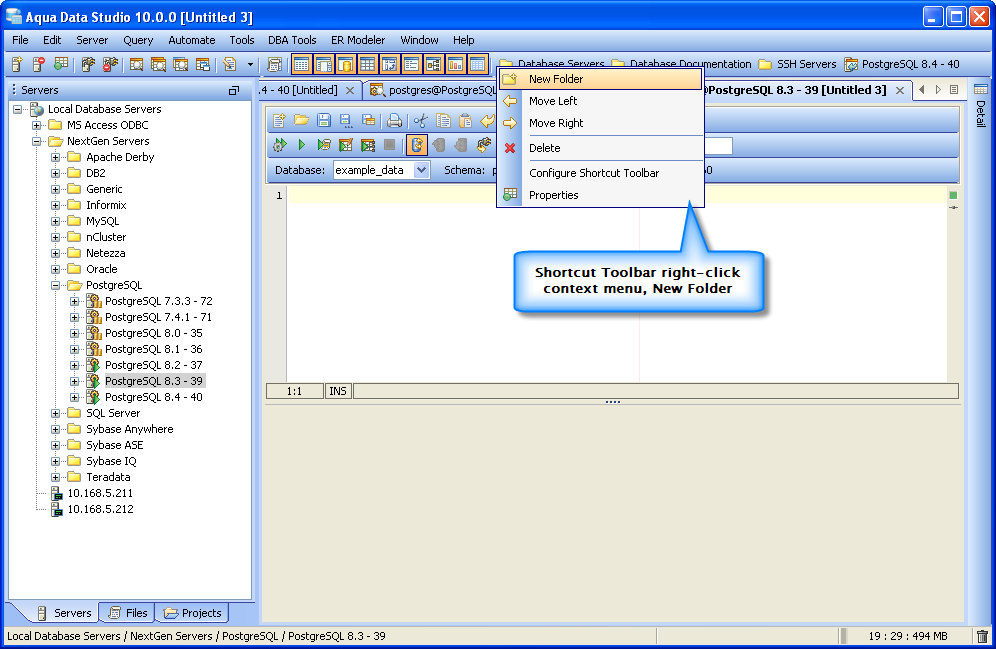Viewport: 996px width, 649px height.
Task: Toggle the plain grid table panel button
Action: (x=367, y=64)
